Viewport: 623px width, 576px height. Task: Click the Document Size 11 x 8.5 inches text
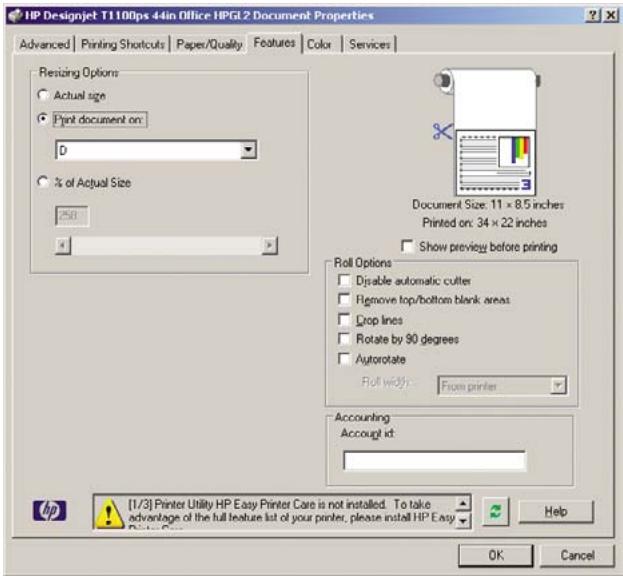coord(488,205)
